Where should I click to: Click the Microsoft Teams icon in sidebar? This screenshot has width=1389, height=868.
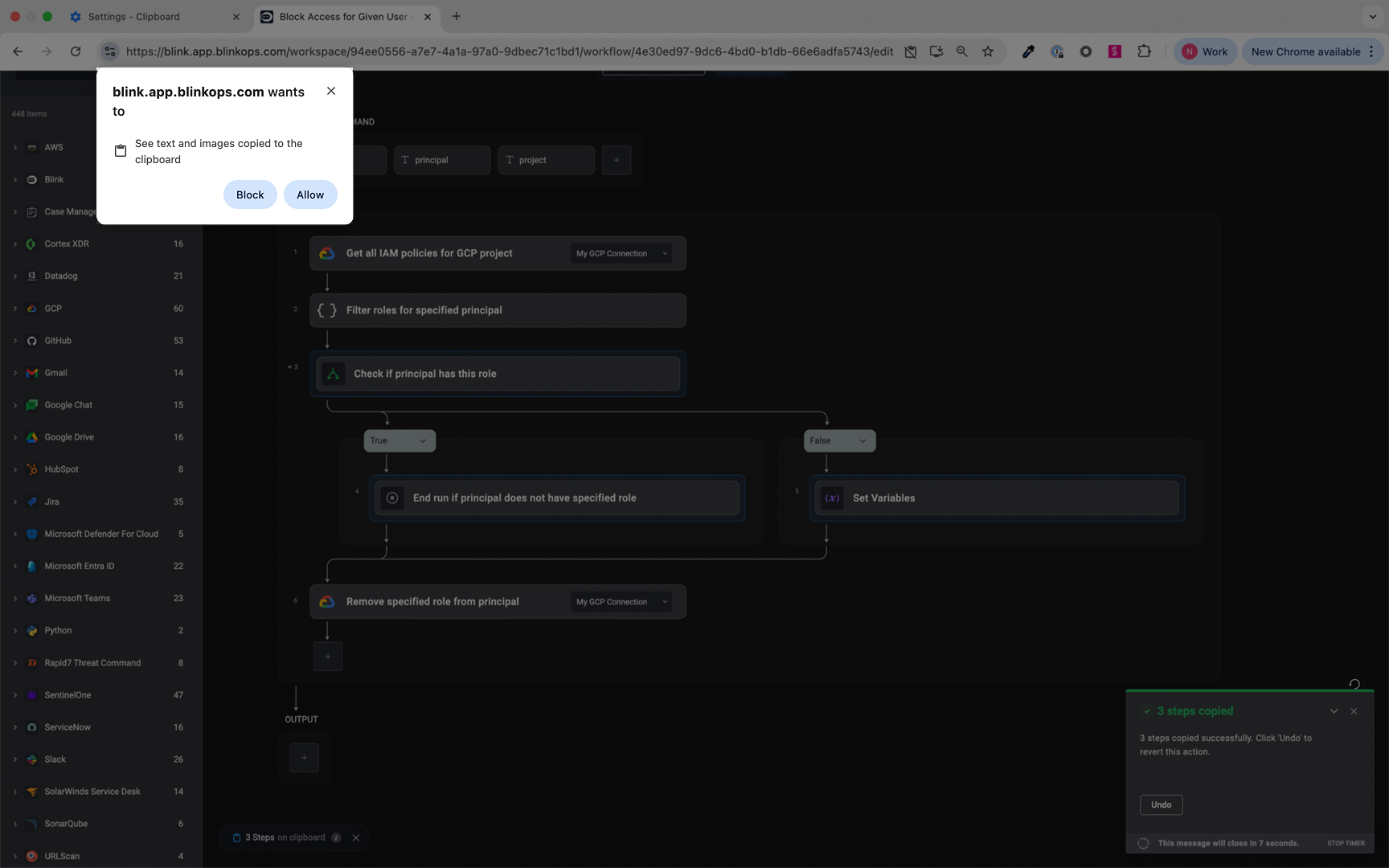coord(32,598)
